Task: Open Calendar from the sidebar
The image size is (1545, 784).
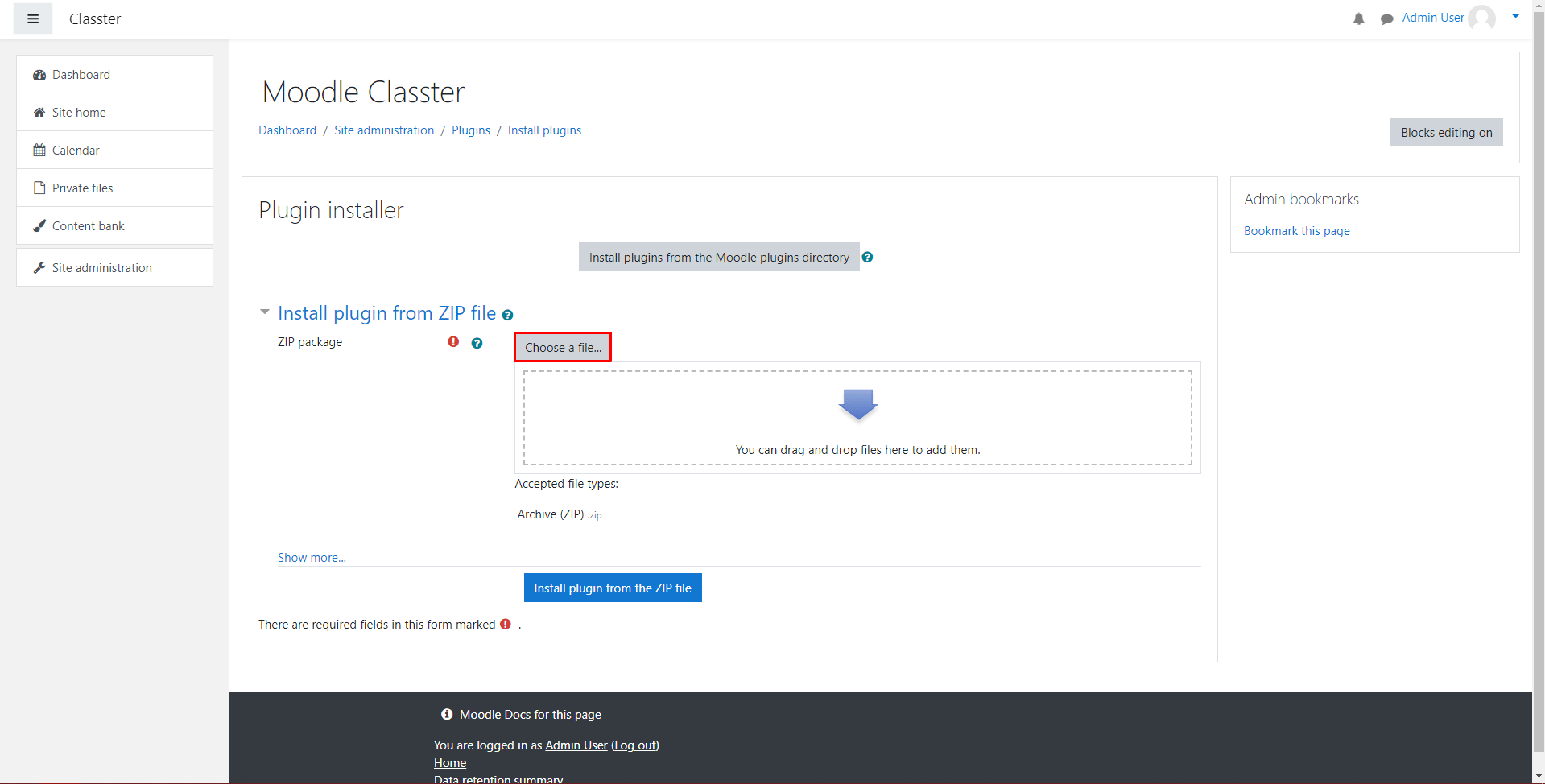Action: tap(114, 150)
